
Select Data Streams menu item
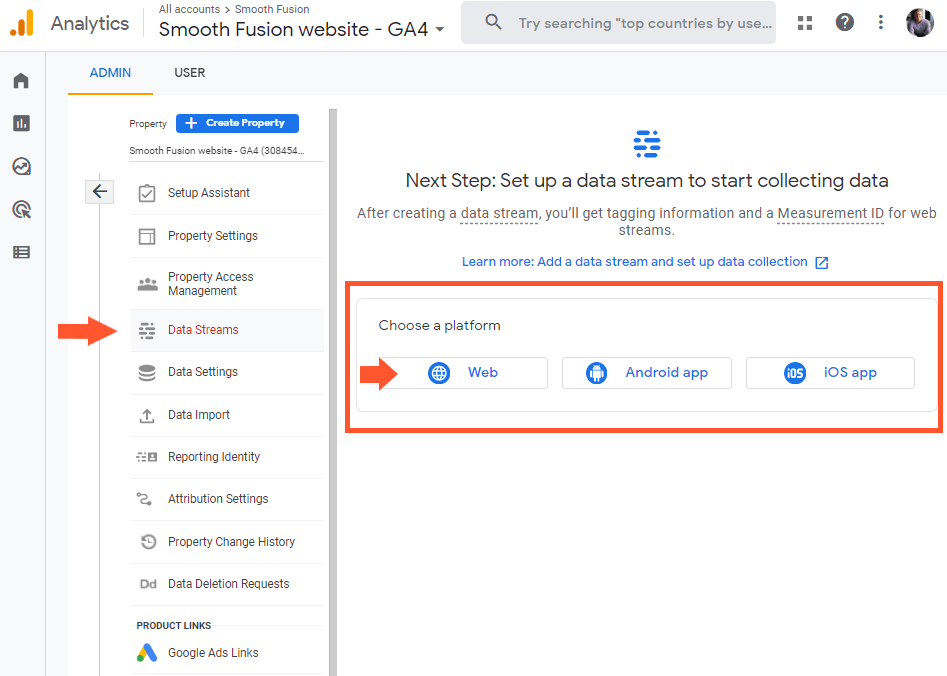(x=227, y=330)
